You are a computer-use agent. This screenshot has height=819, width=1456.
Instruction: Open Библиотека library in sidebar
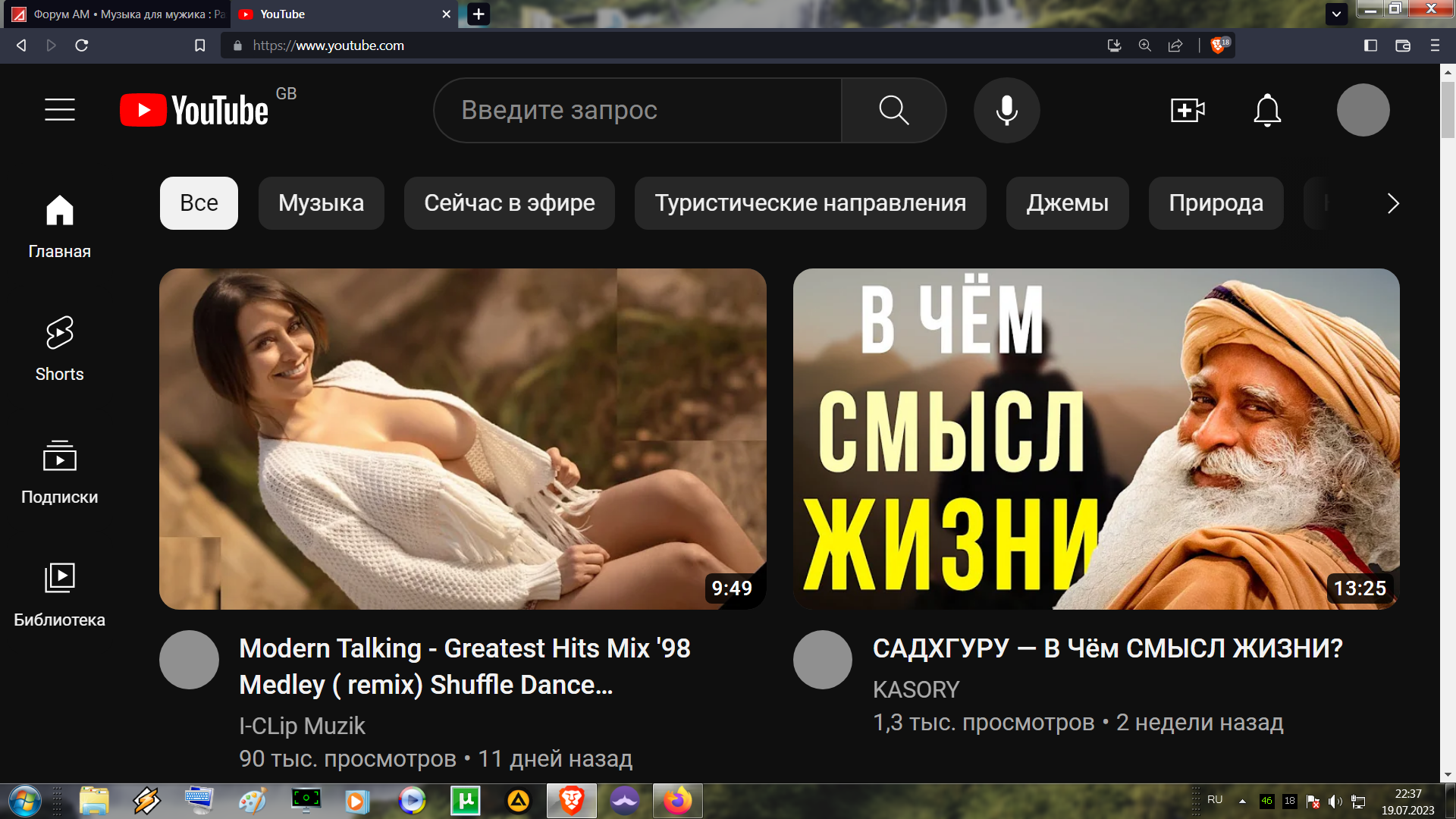tap(59, 595)
